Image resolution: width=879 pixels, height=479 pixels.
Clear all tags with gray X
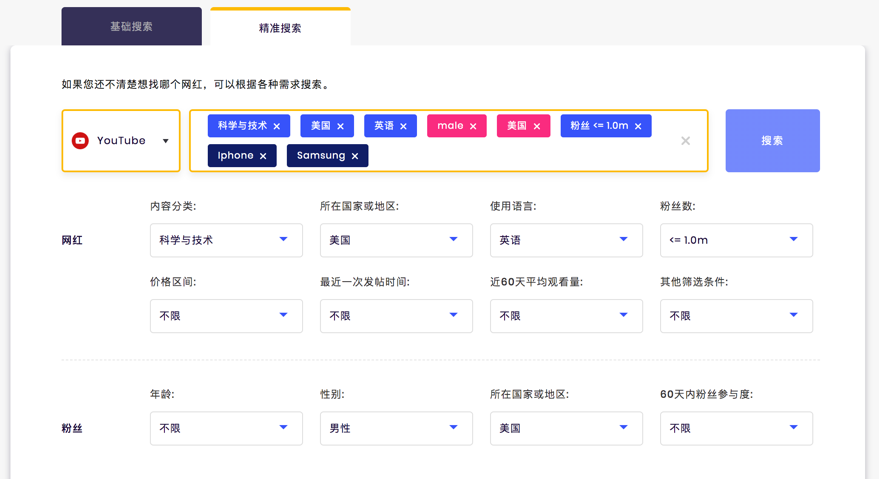685,141
